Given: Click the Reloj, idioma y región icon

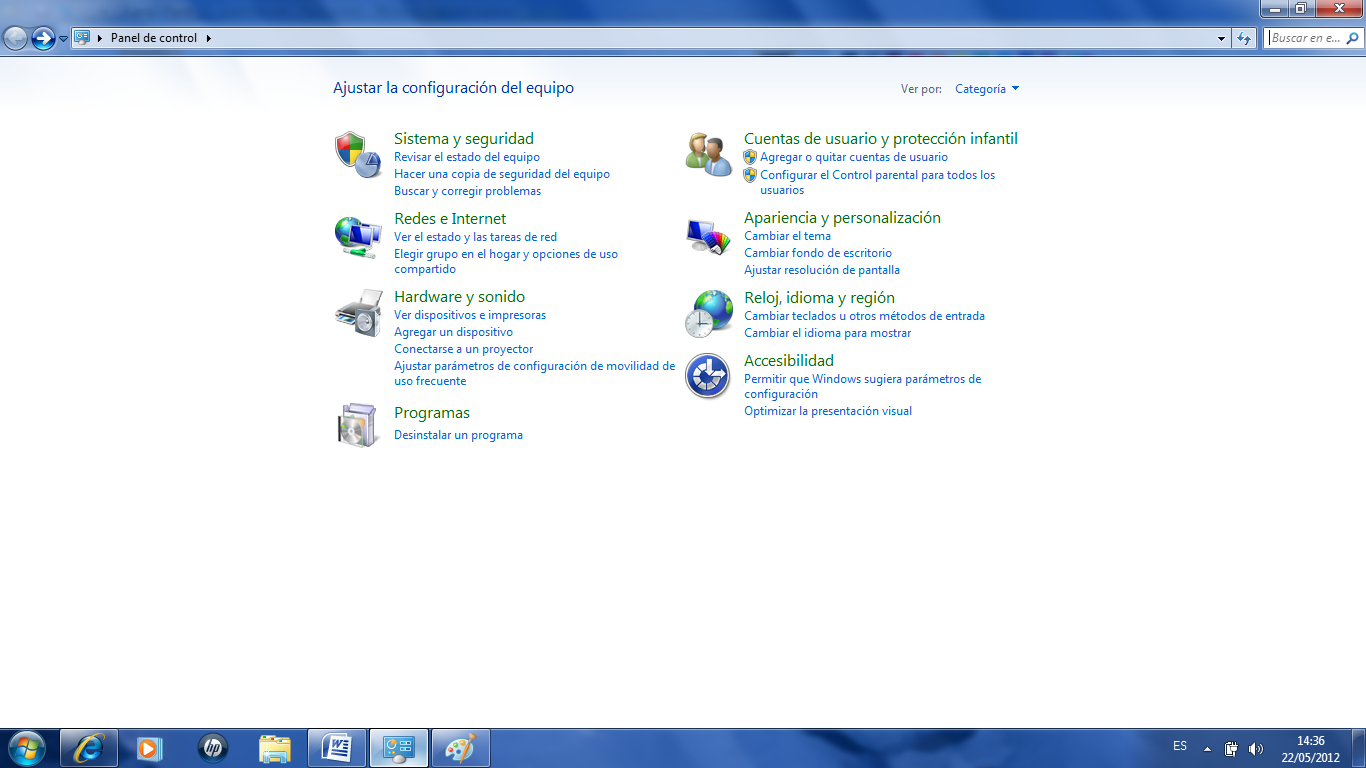Looking at the screenshot, I should 708,314.
